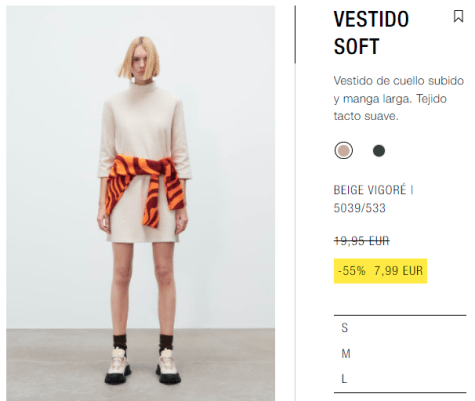Click the model's chunky boots in photo
The width and height of the screenshot is (475, 401).
(143, 365)
